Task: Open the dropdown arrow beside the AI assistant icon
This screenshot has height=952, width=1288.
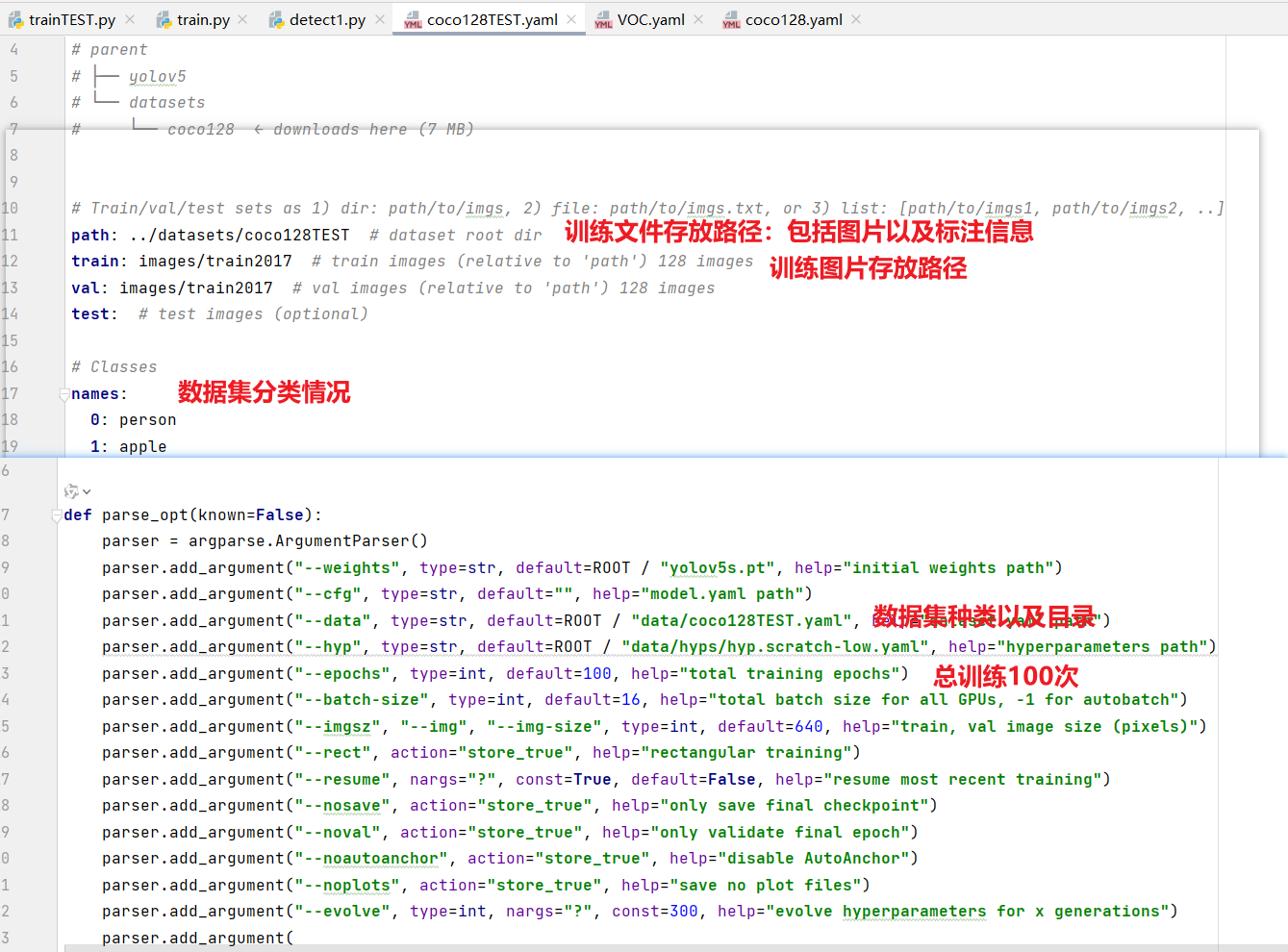Action: click(87, 491)
